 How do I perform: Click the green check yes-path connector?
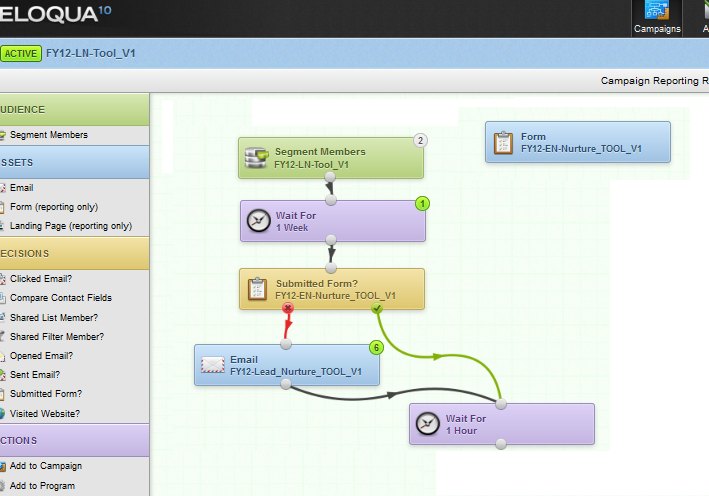coord(377,308)
